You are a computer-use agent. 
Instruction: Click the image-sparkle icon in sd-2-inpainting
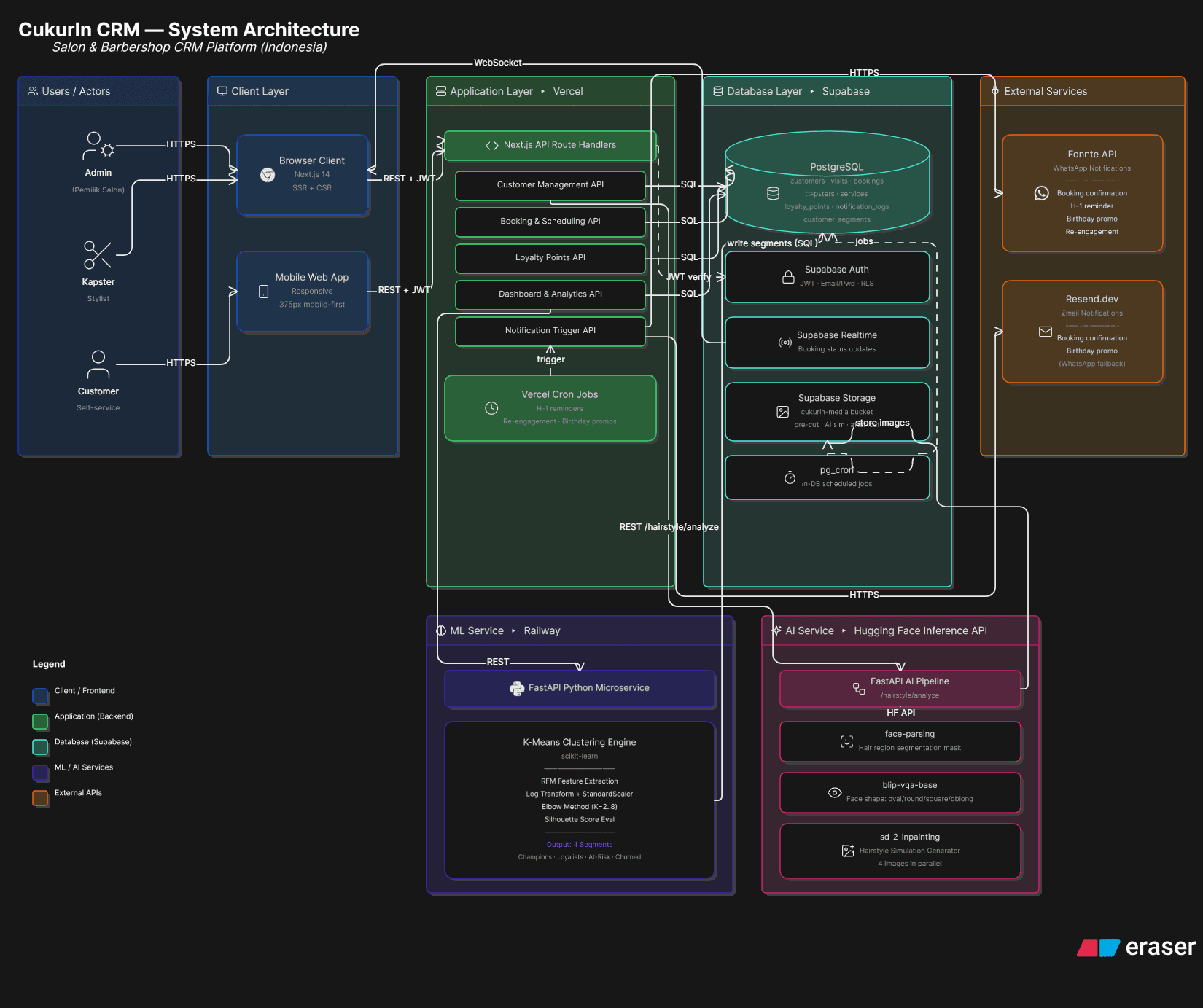coord(848,851)
